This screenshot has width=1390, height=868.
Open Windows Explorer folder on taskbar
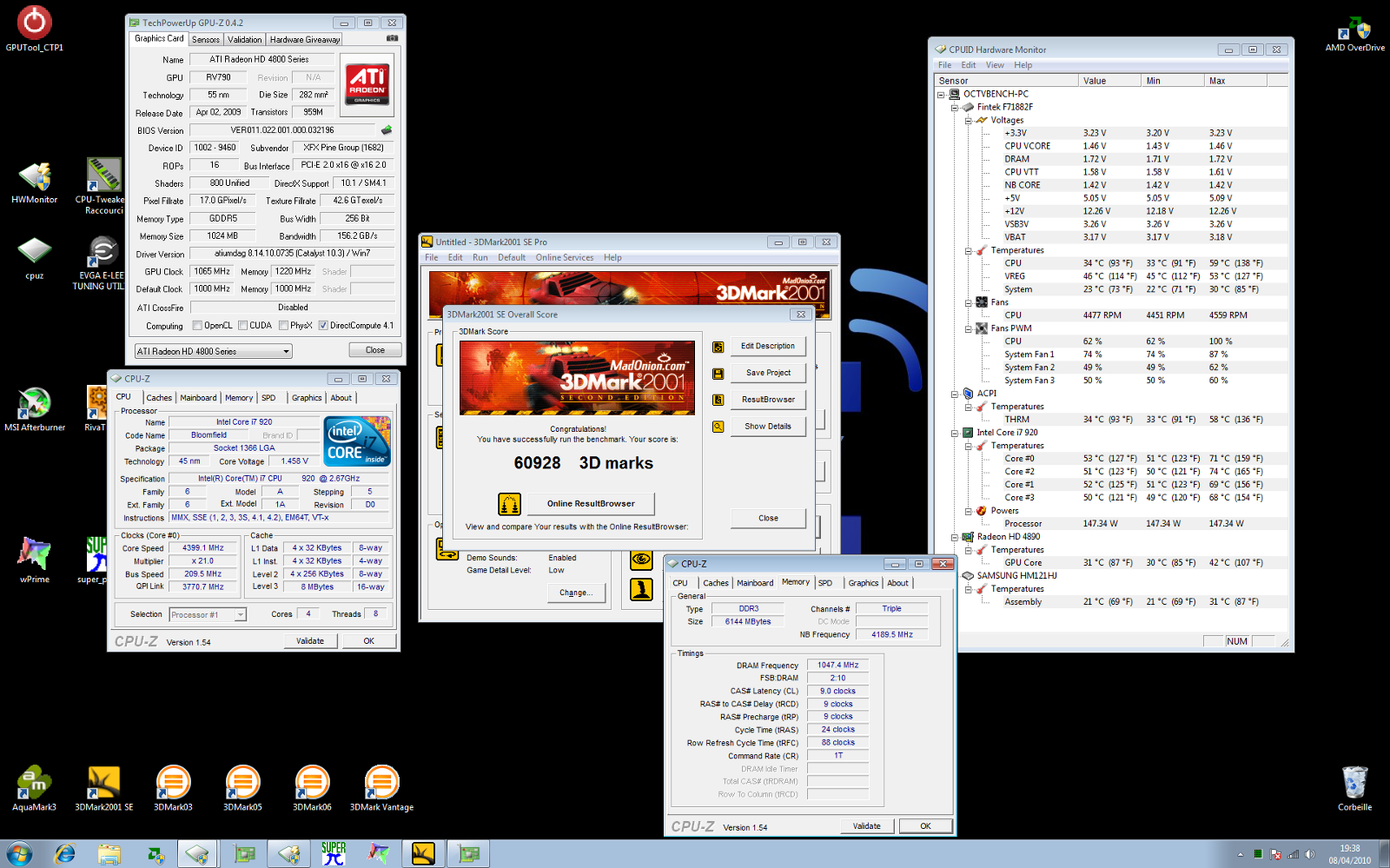[109, 855]
